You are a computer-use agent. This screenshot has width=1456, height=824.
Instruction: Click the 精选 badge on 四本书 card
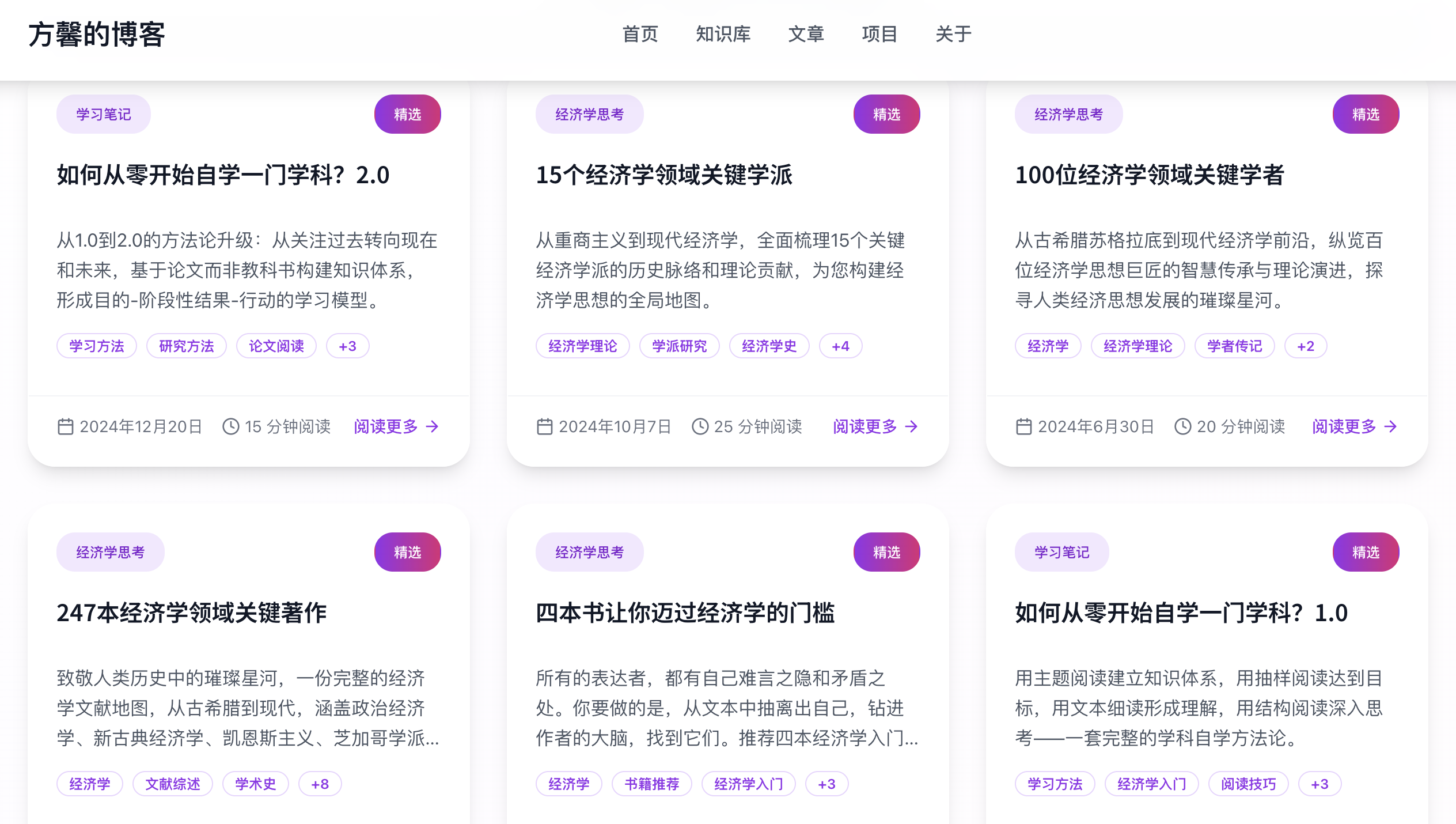coord(886,551)
